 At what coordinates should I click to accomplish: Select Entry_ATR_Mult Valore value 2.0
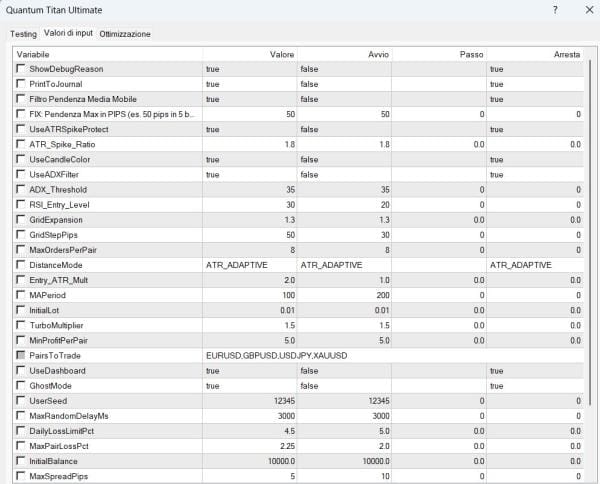coord(250,280)
